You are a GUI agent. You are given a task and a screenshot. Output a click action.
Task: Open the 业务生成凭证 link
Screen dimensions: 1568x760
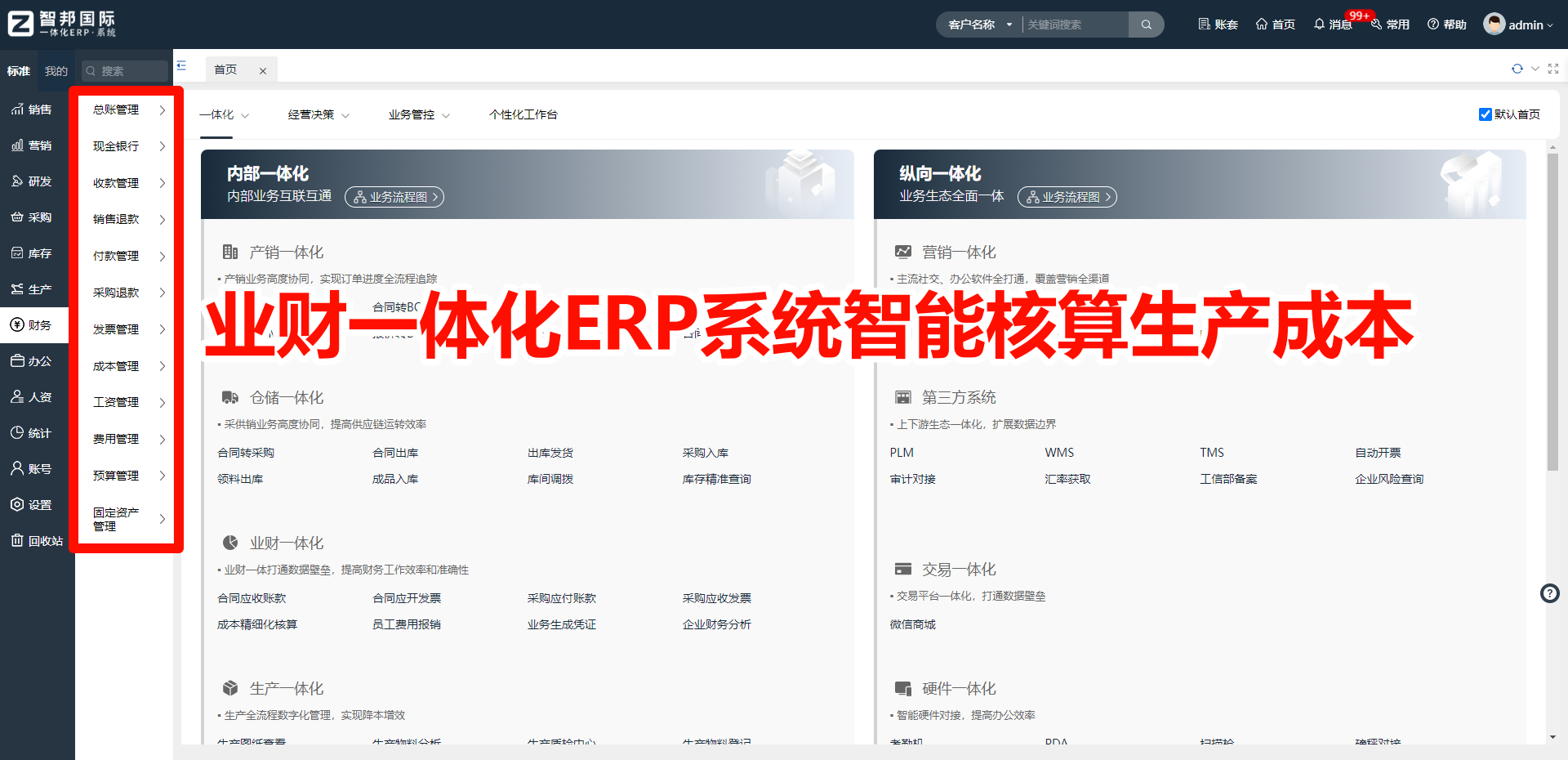[x=562, y=624]
